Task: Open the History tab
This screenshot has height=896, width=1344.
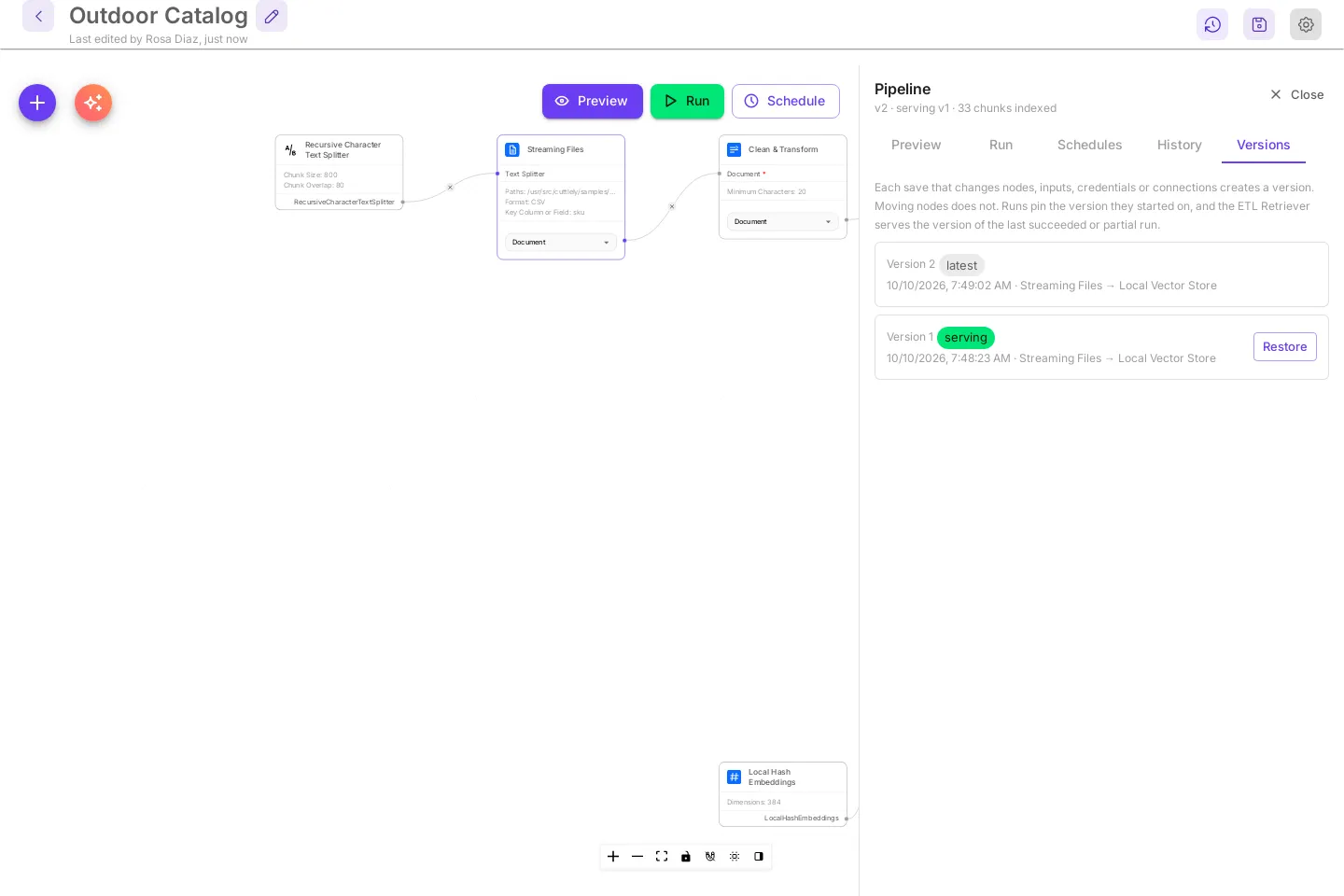Action: click(x=1179, y=145)
